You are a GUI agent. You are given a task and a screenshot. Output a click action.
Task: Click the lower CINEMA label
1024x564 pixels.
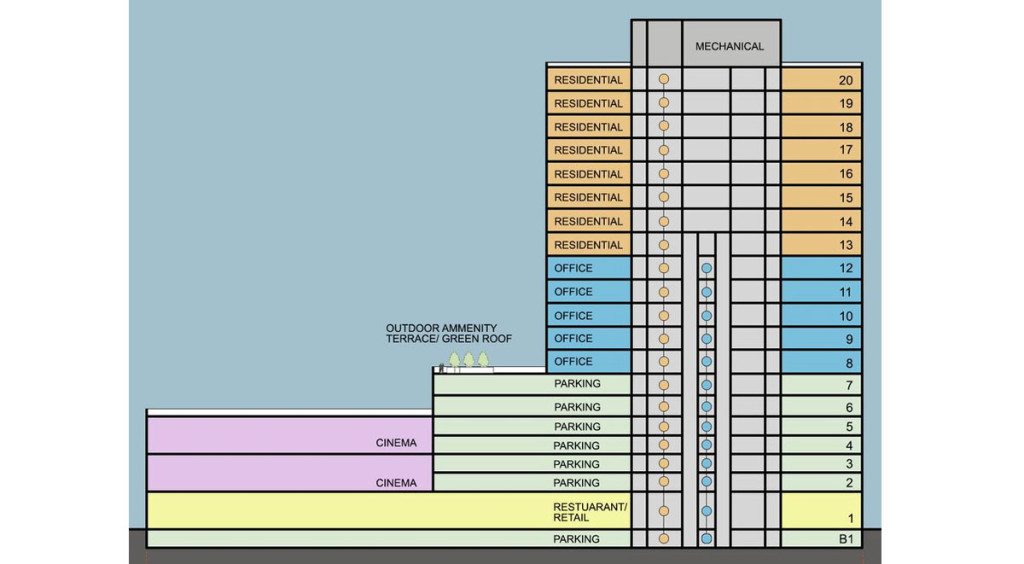point(396,483)
